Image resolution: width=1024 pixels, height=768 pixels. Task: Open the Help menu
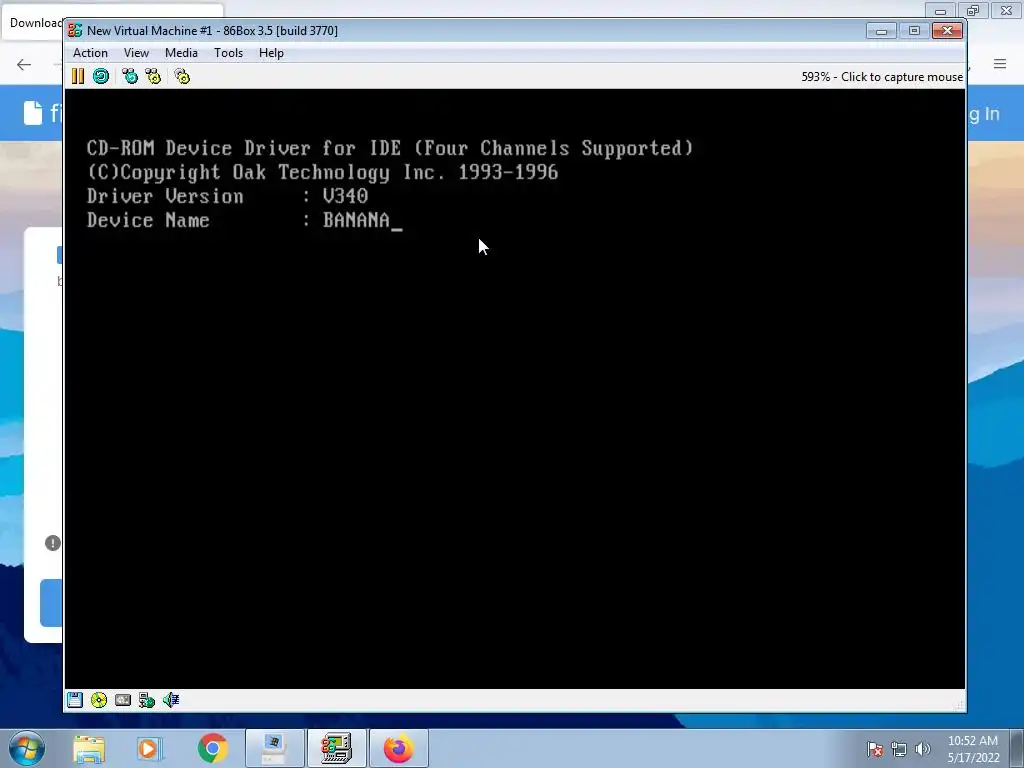coord(271,53)
